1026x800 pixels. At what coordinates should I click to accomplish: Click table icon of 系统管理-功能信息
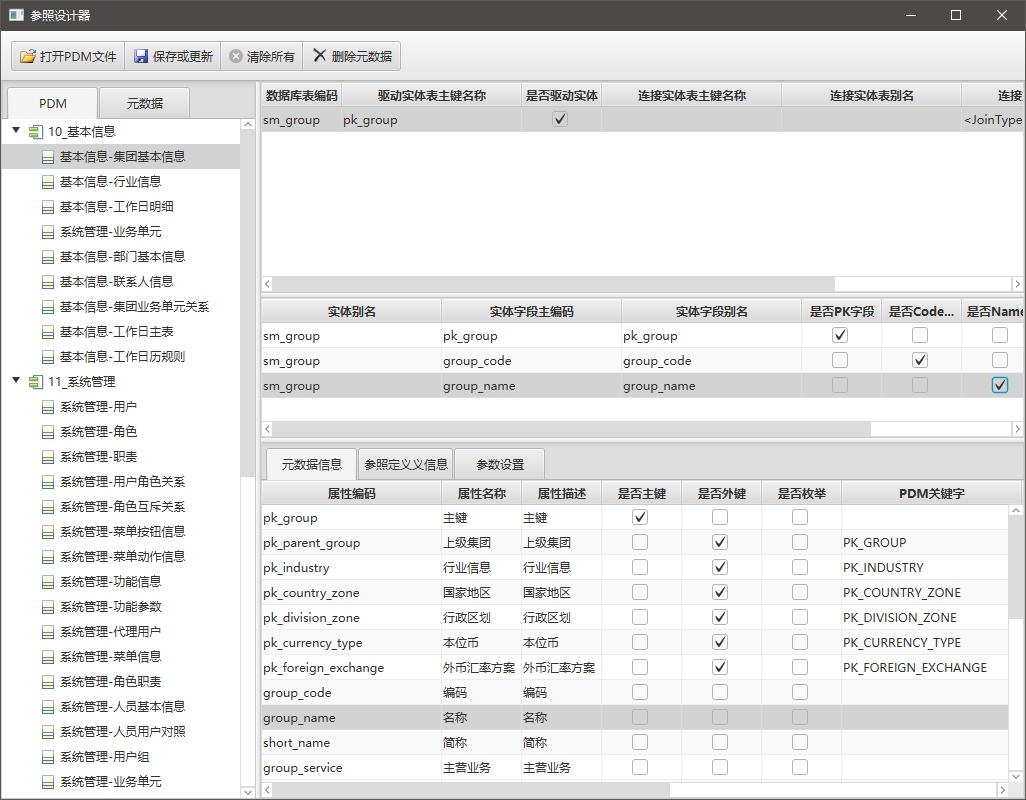48,582
